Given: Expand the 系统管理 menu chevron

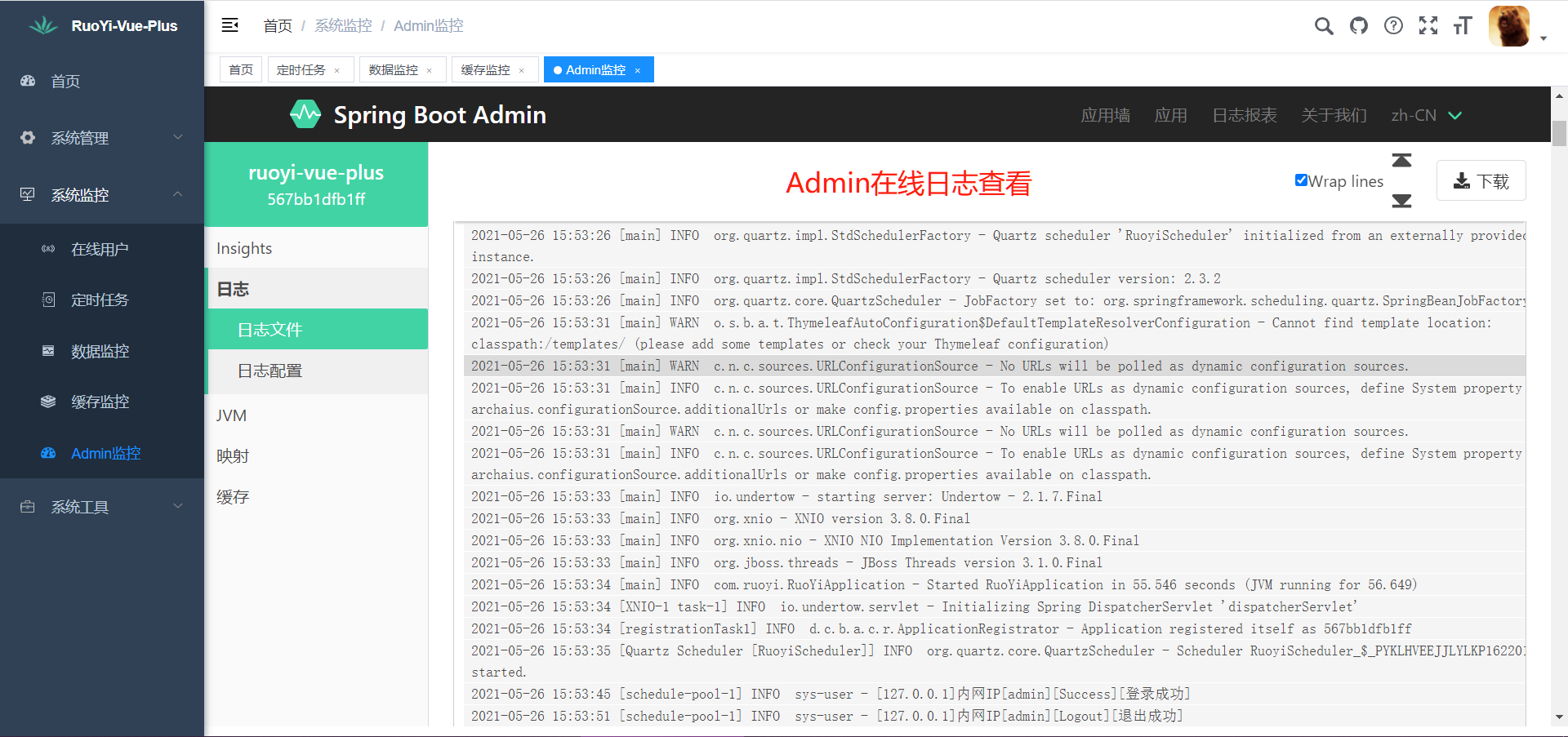Looking at the screenshot, I should click(x=178, y=137).
